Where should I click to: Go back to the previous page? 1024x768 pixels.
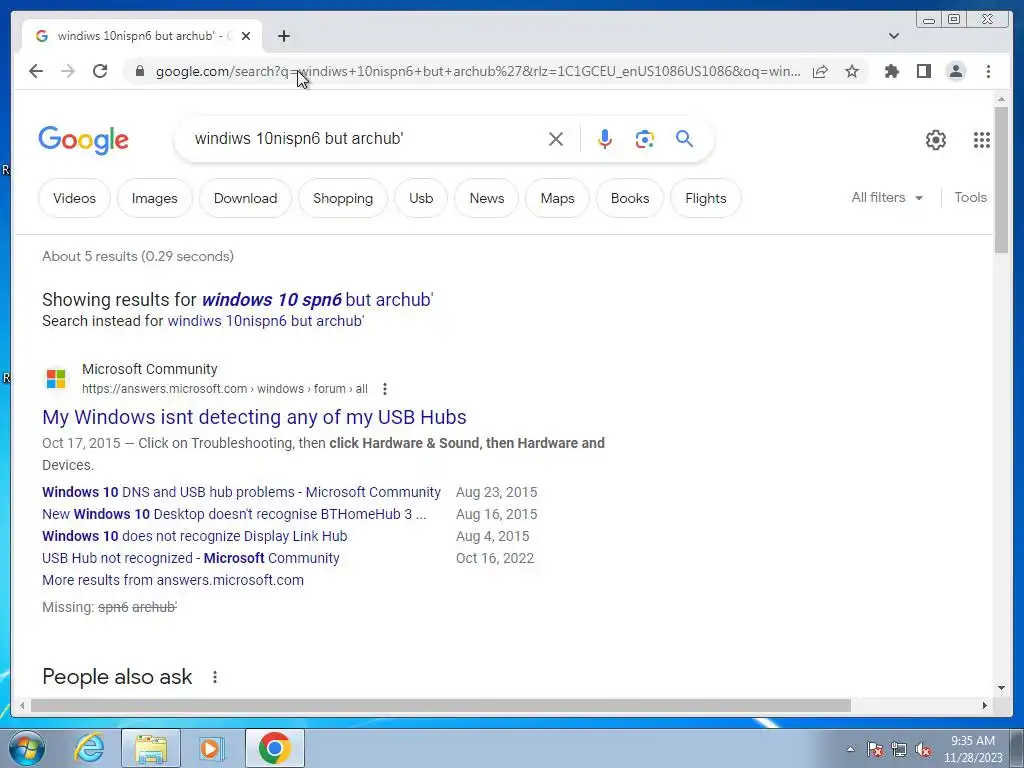pos(36,71)
